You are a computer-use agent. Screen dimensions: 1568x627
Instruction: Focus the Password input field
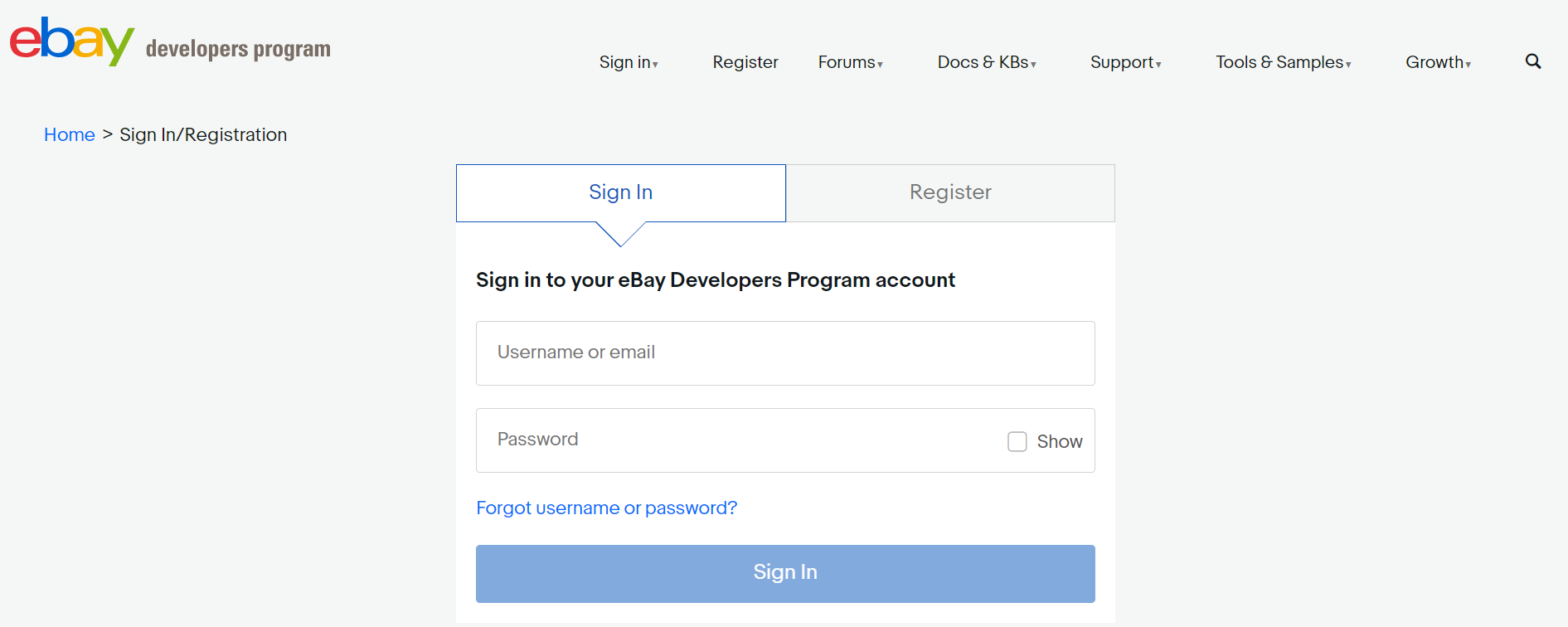click(x=738, y=440)
